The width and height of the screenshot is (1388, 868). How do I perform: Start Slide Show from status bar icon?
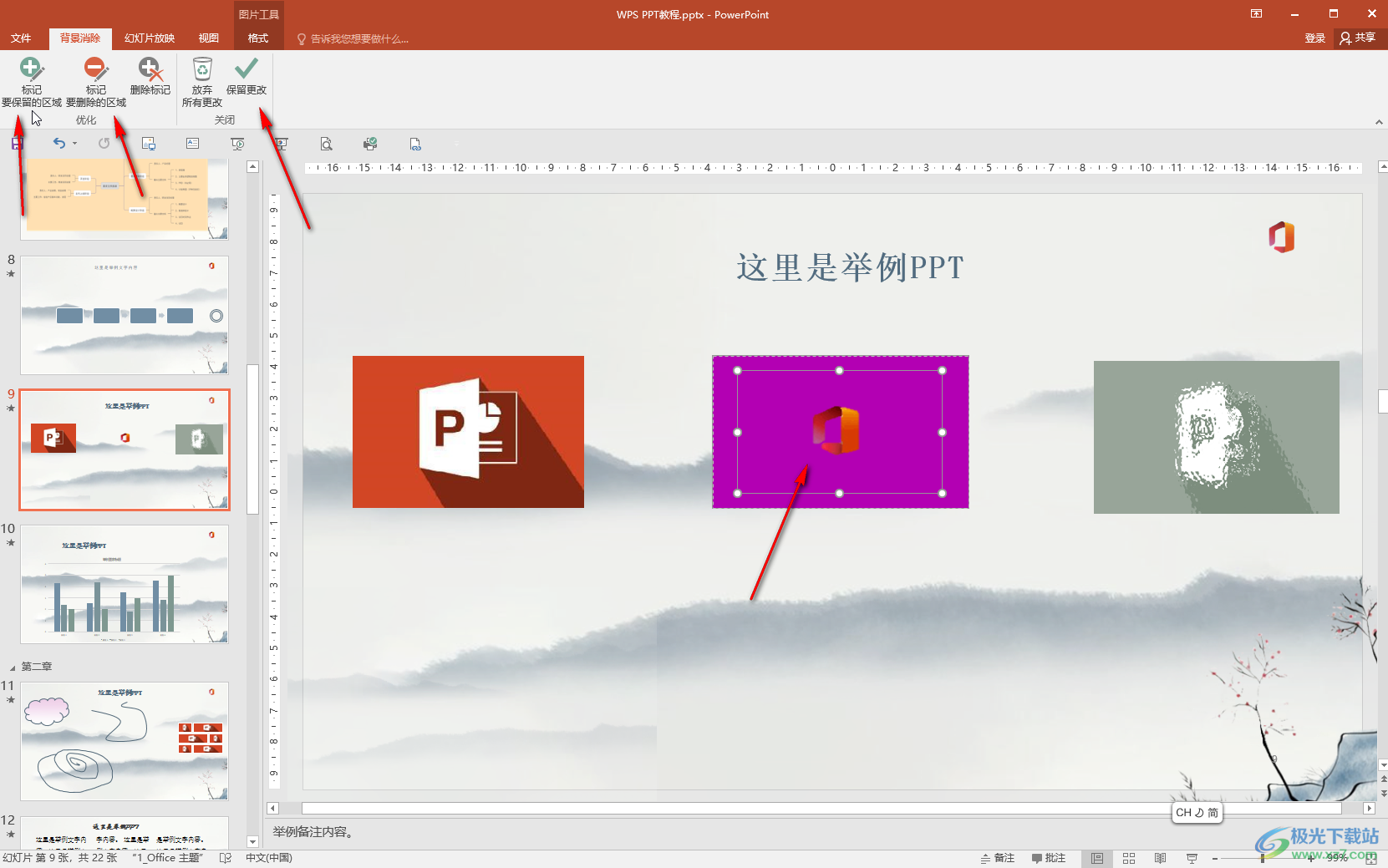1192,858
